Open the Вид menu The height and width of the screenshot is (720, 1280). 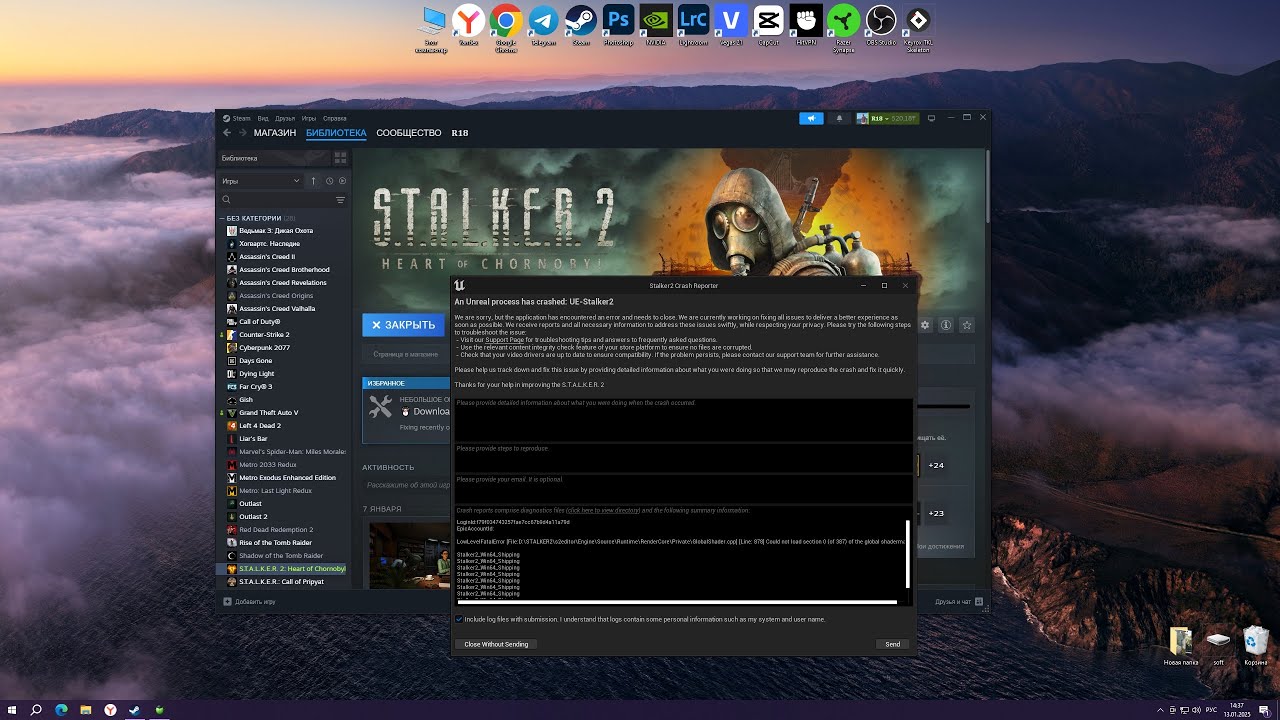(x=263, y=118)
